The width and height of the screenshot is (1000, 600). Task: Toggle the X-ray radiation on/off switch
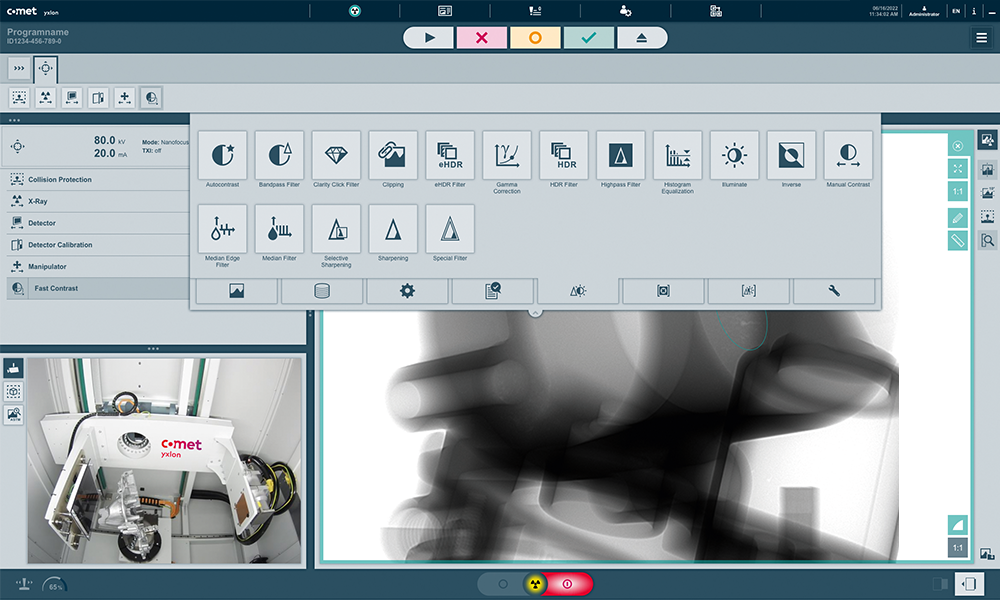[x=535, y=583]
